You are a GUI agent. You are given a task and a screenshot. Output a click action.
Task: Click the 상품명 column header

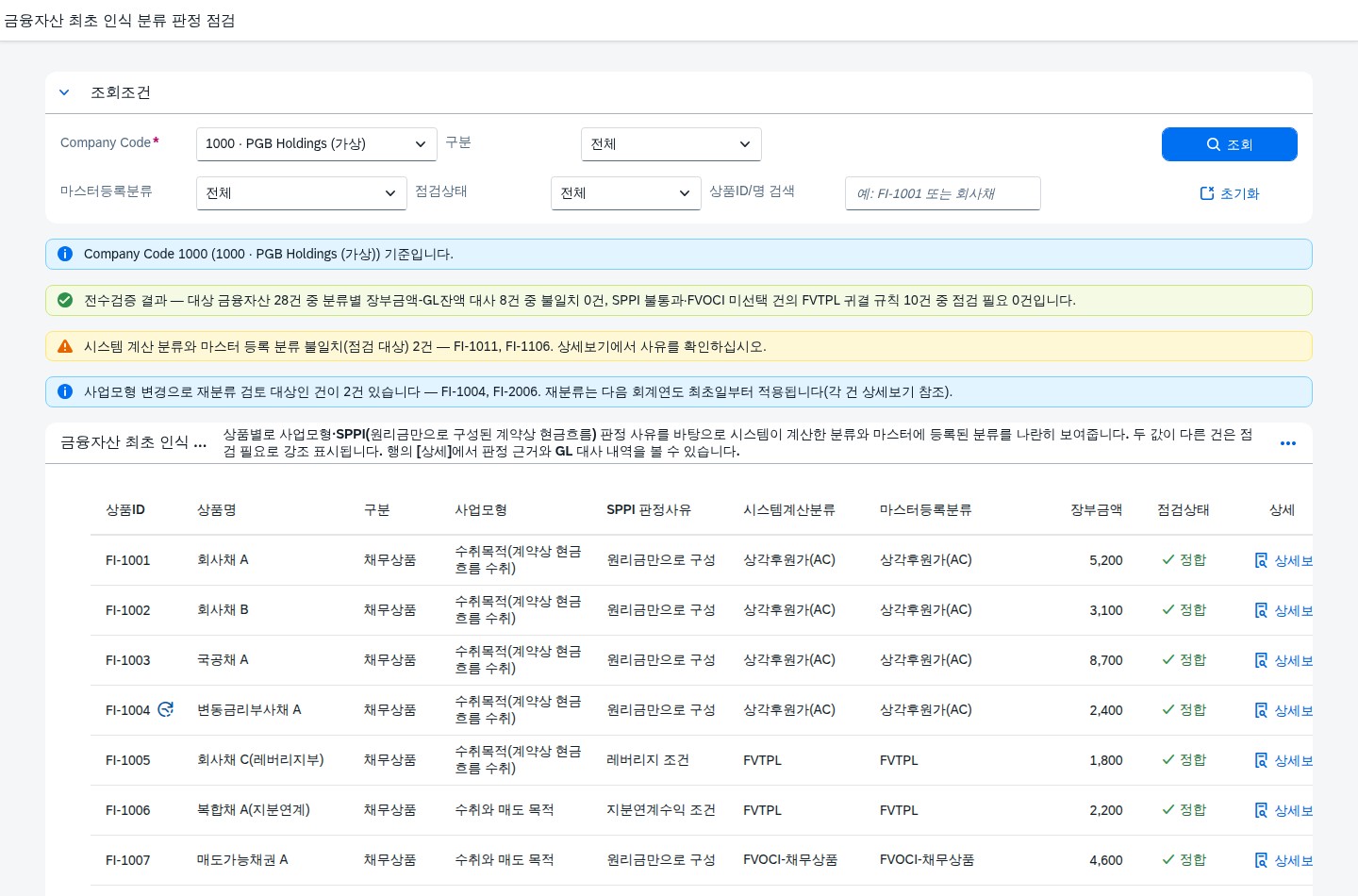216,509
